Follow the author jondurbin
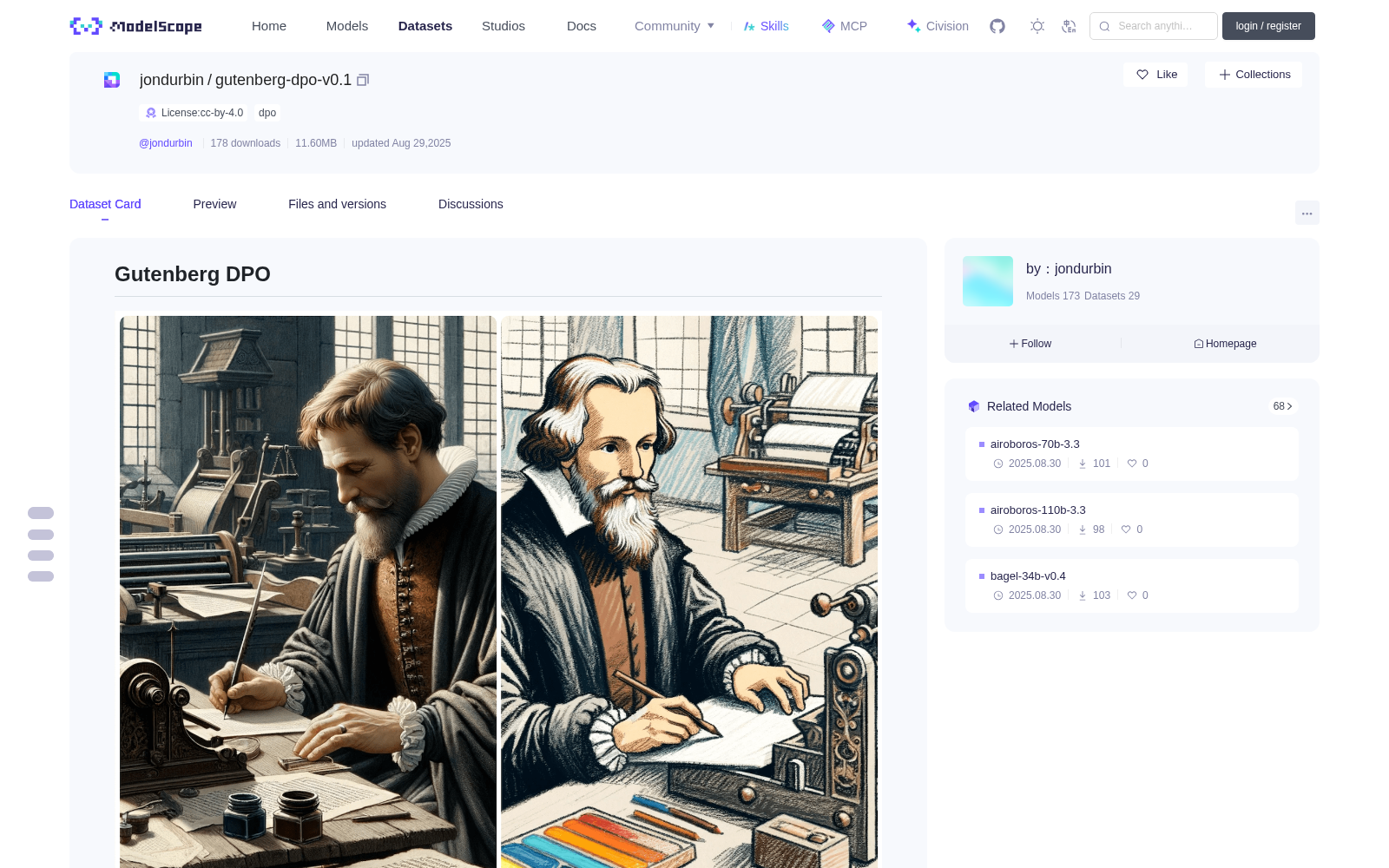 pyautogui.click(x=1030, y=344)
